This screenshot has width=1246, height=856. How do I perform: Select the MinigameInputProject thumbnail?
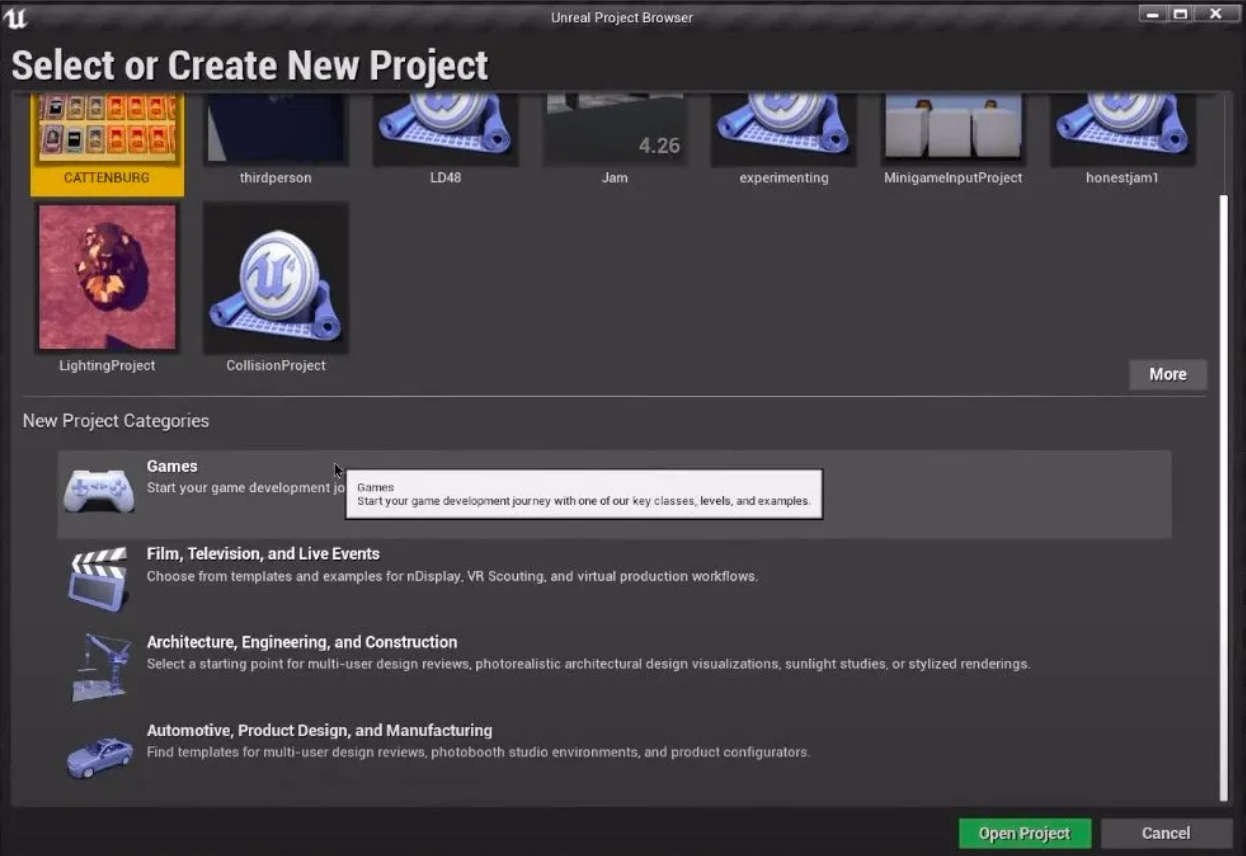[953, 130]
